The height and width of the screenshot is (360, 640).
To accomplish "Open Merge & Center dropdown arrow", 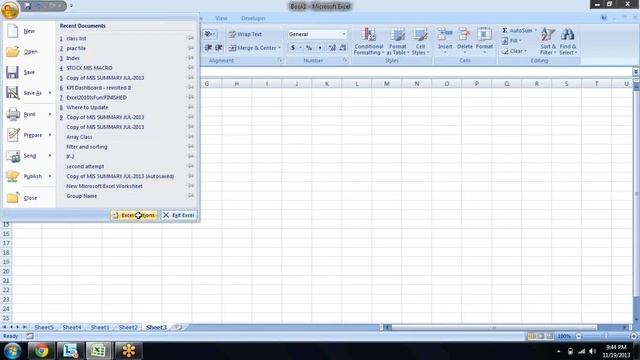I will pyautogui.click(x=280, y=48).
